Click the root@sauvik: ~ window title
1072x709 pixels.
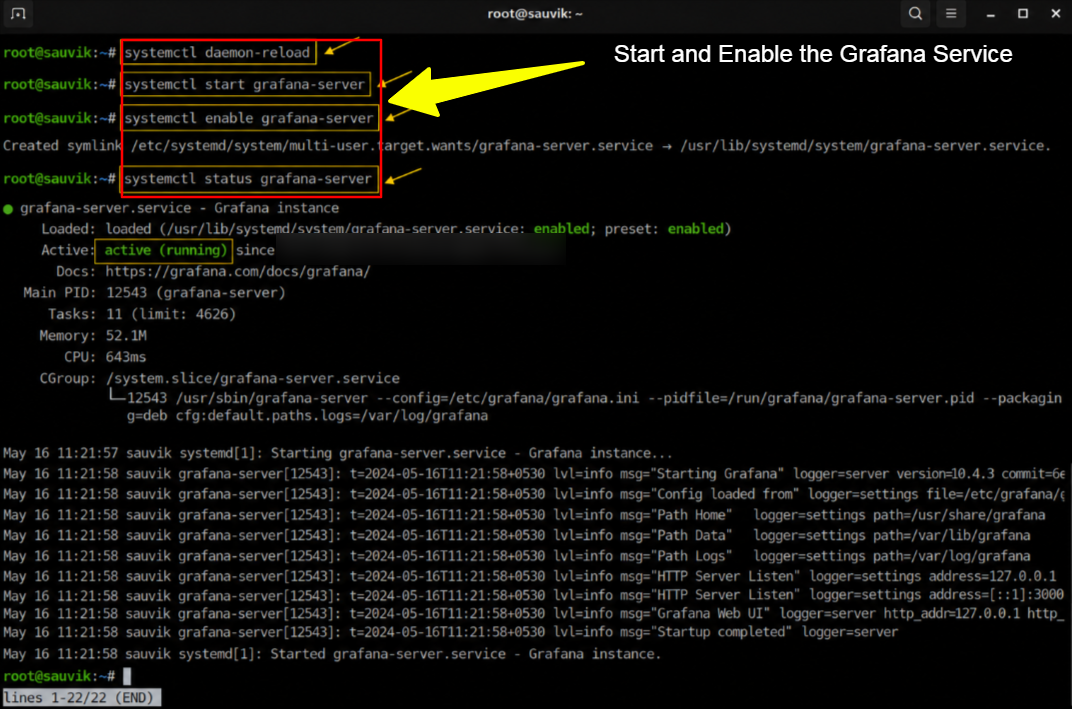pos(535,14)
